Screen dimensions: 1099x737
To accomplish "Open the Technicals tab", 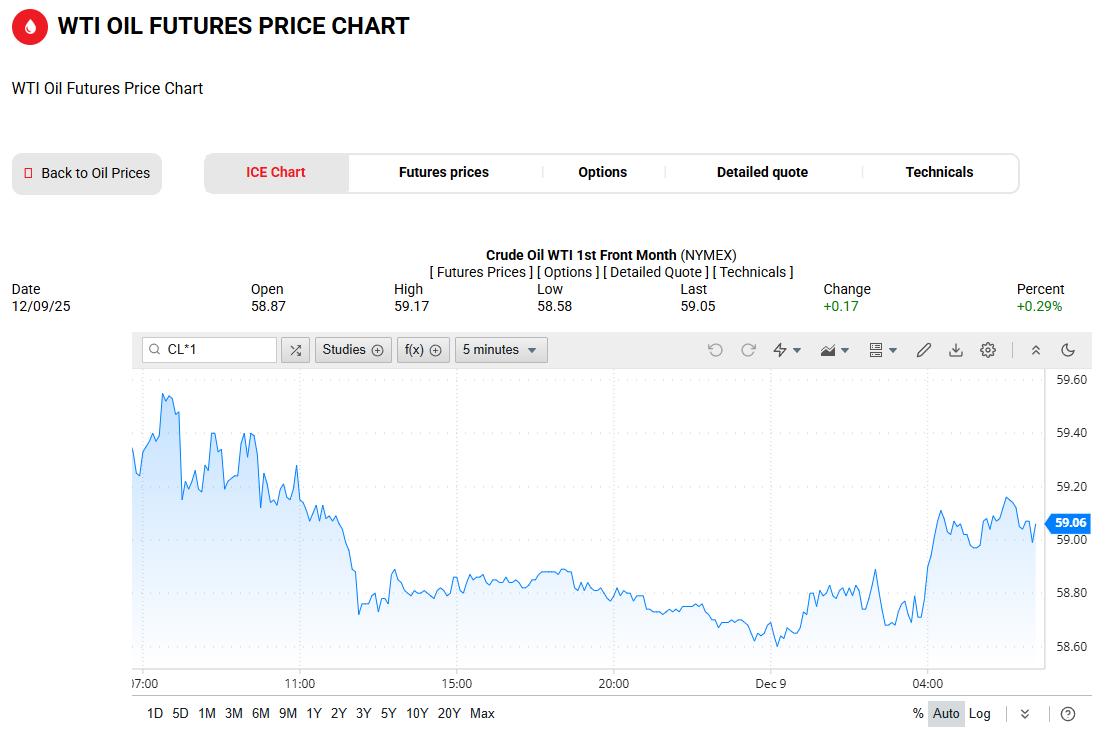I will tap(939, 173).
